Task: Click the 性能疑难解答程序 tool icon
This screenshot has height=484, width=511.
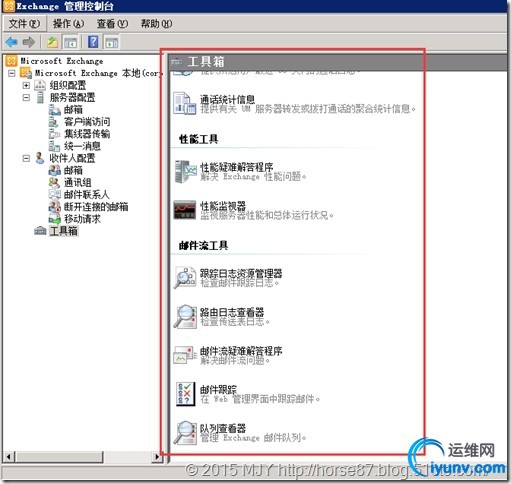Action: click(185, 172)
